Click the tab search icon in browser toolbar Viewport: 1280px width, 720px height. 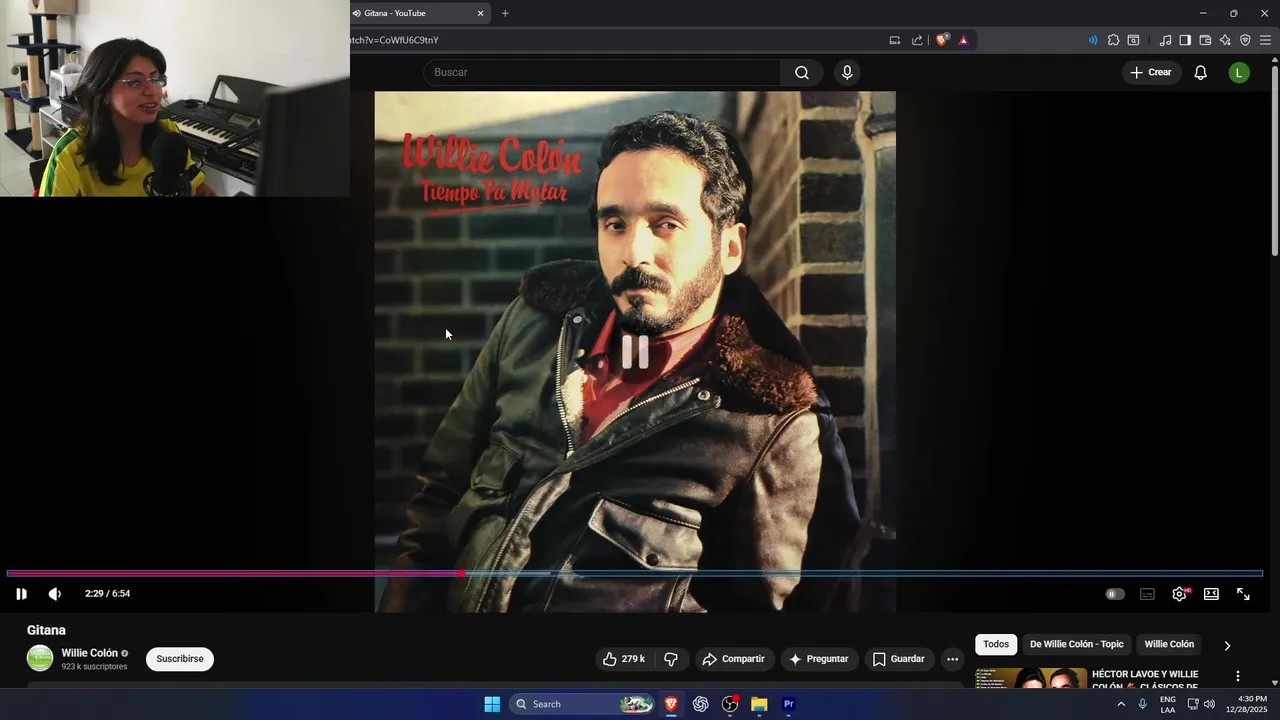(x=1133, y=40)
